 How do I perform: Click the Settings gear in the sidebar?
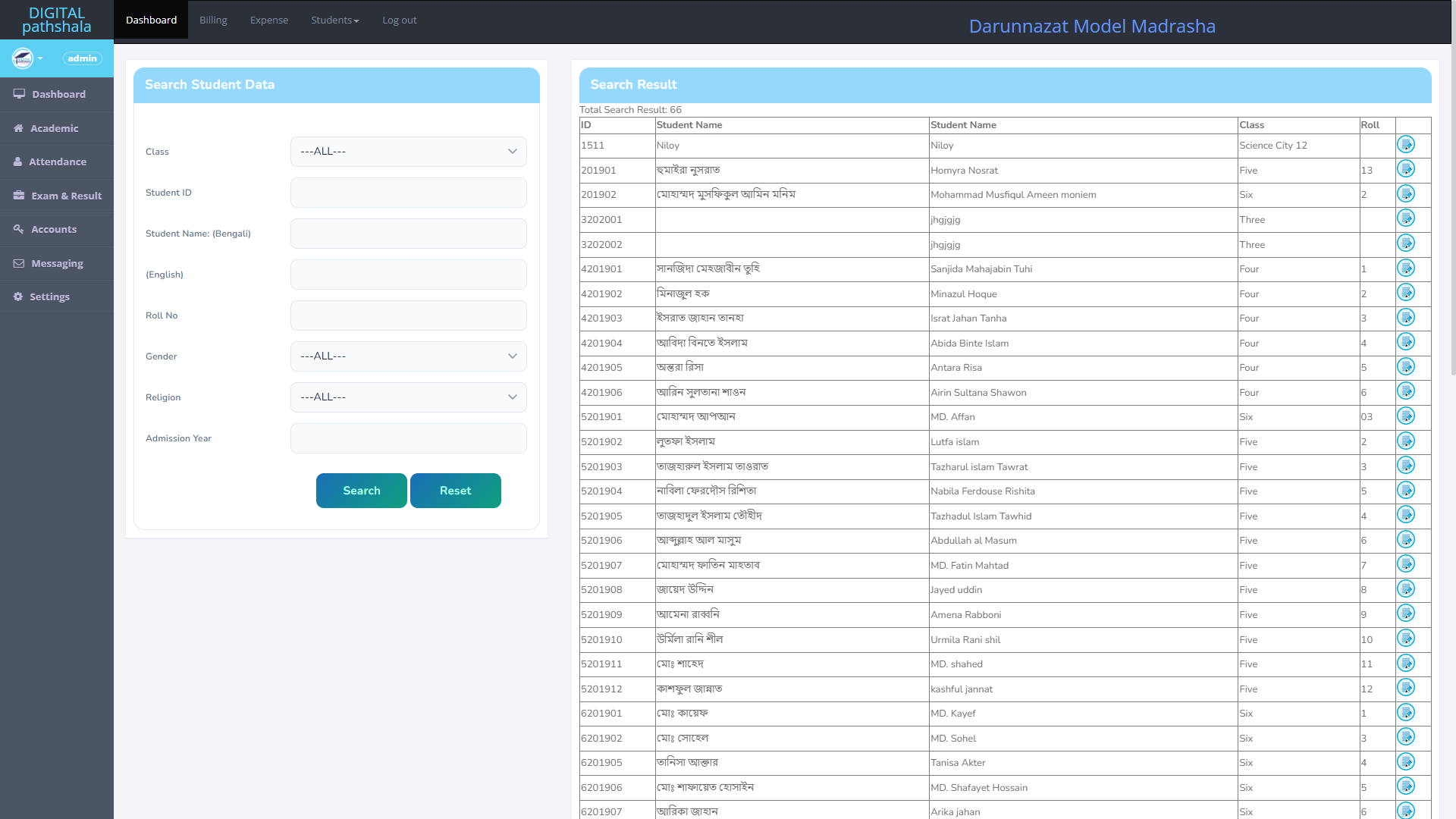[18, 297]
